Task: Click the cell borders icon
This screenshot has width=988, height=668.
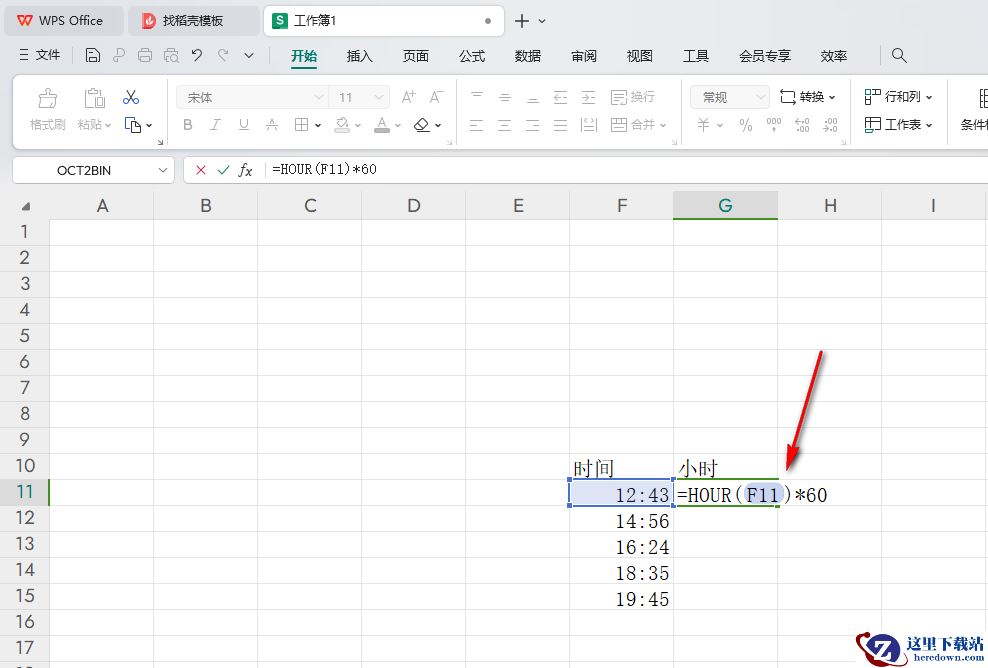Action: (301, 125)
